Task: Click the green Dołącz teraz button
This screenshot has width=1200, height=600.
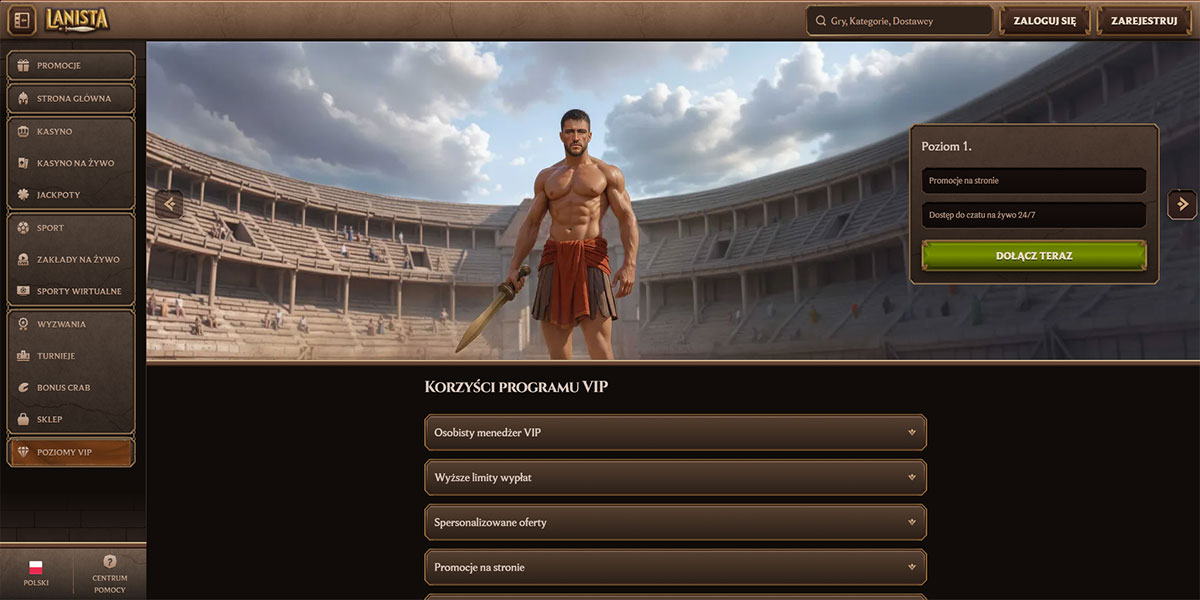Action: (x=1034, y=256)
